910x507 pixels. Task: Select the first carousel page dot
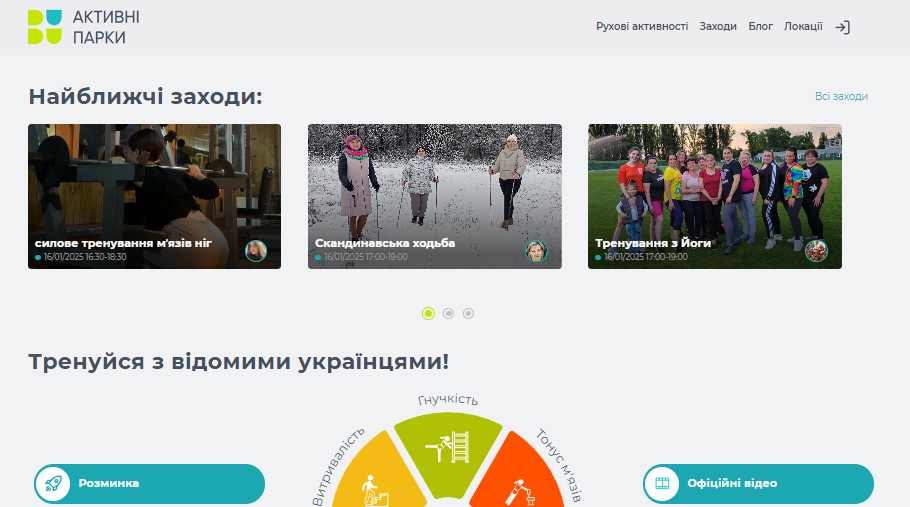tap(428, 313)
